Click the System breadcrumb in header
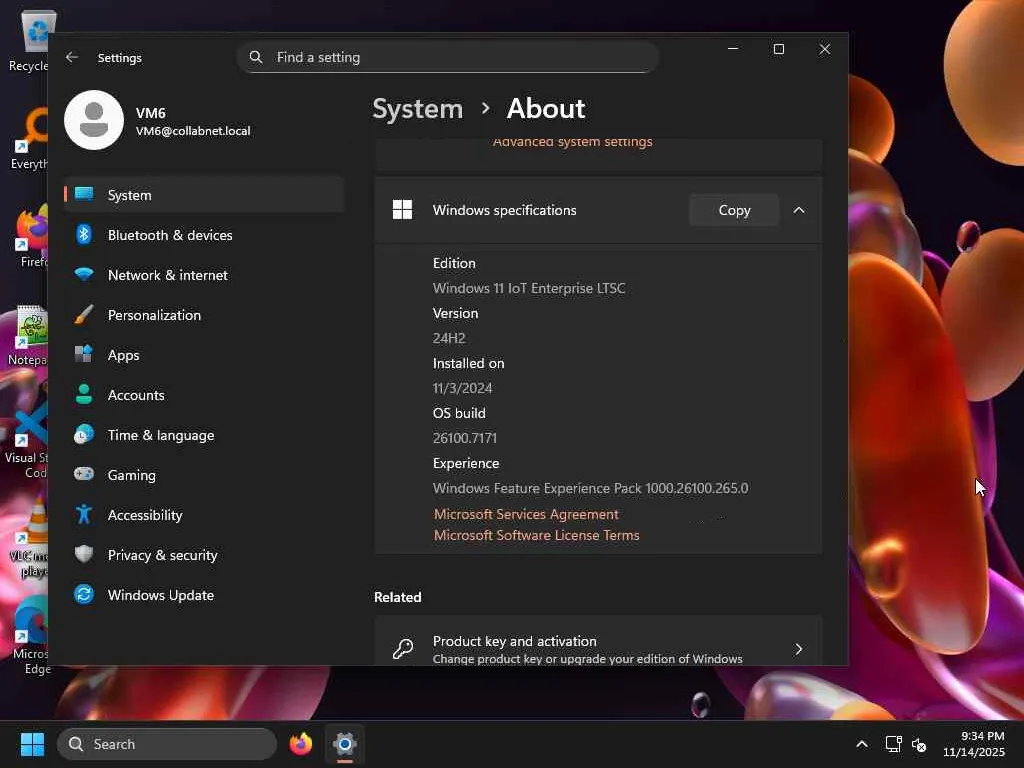Image resolution: width=1024 pixels, height=768 pixels. point(417,109)
